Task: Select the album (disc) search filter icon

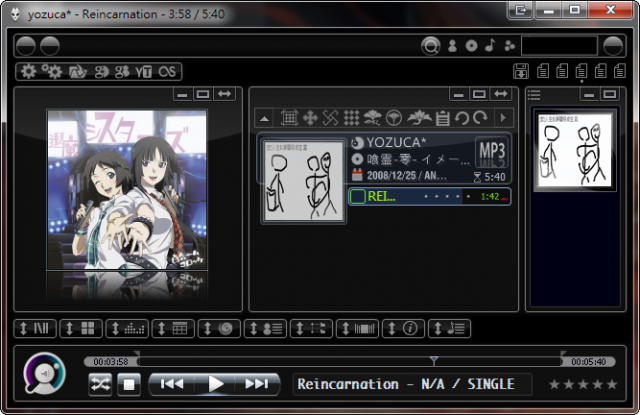Action: pyautogui.click(x=471, y=46)
